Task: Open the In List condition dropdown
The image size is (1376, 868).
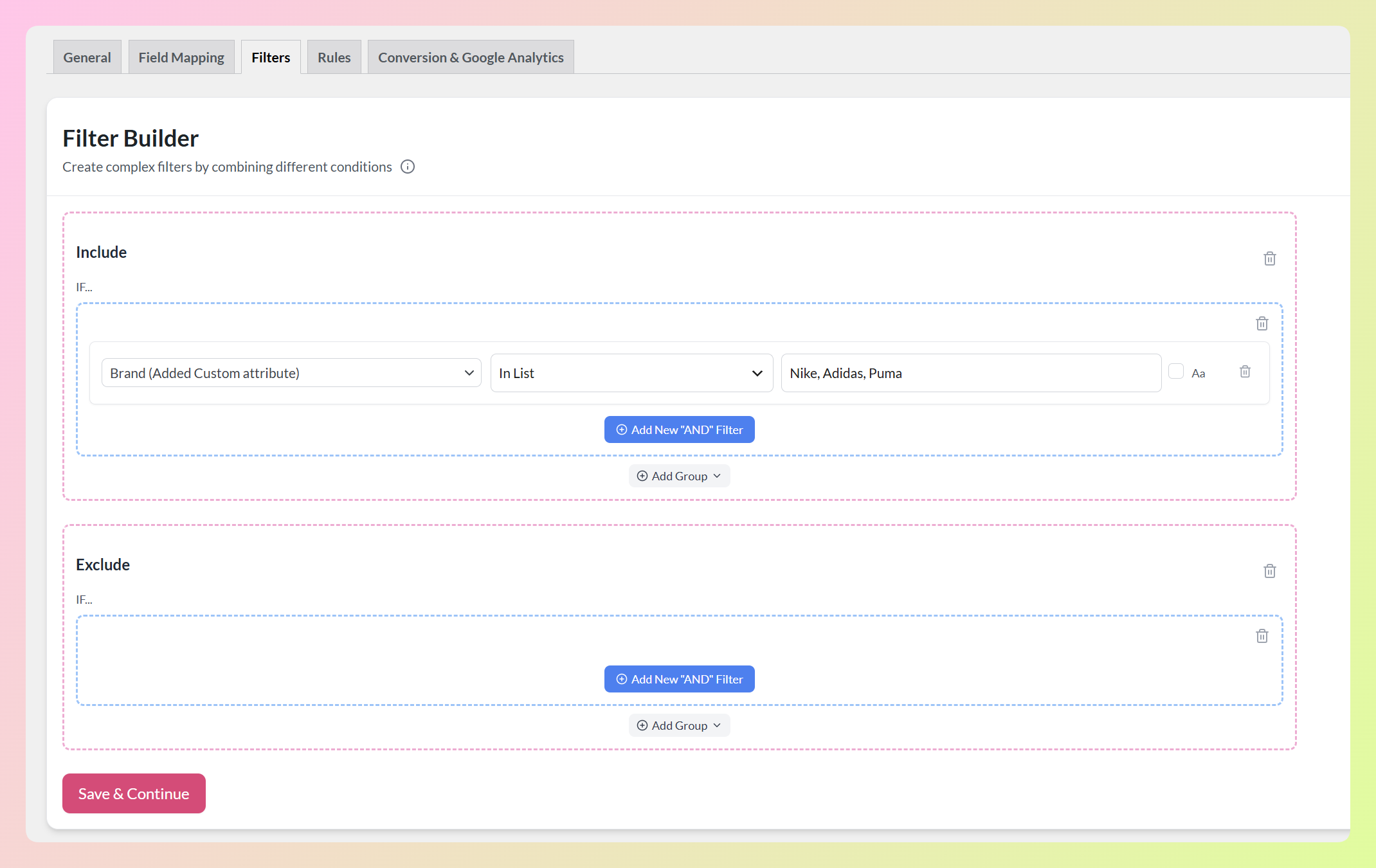Action: pos(631,373)
